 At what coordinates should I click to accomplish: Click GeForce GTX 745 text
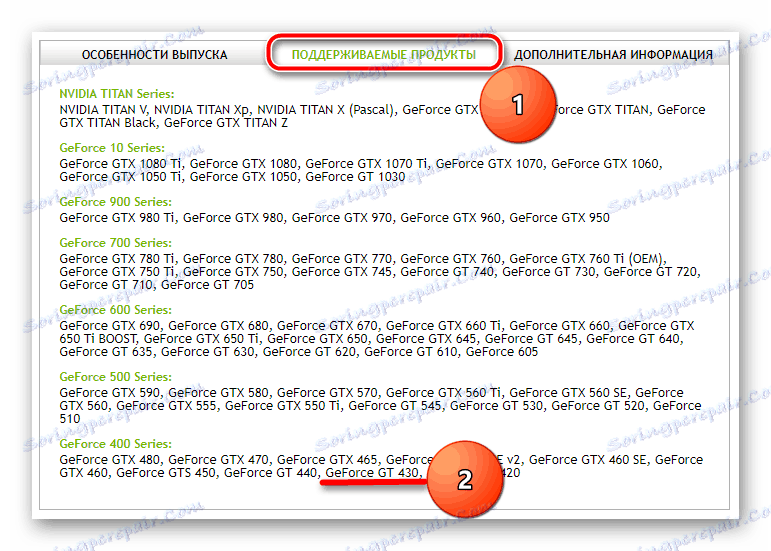tap(341, 272)
